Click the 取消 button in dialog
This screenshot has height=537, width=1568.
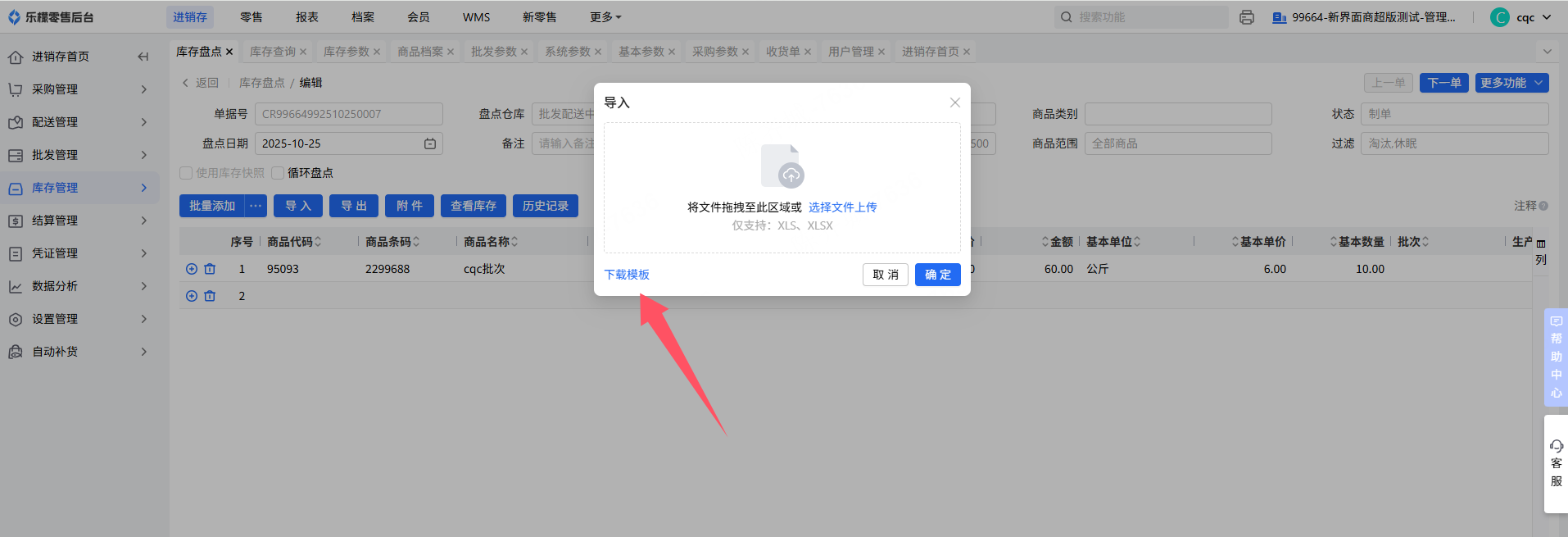tap(886, 275)
